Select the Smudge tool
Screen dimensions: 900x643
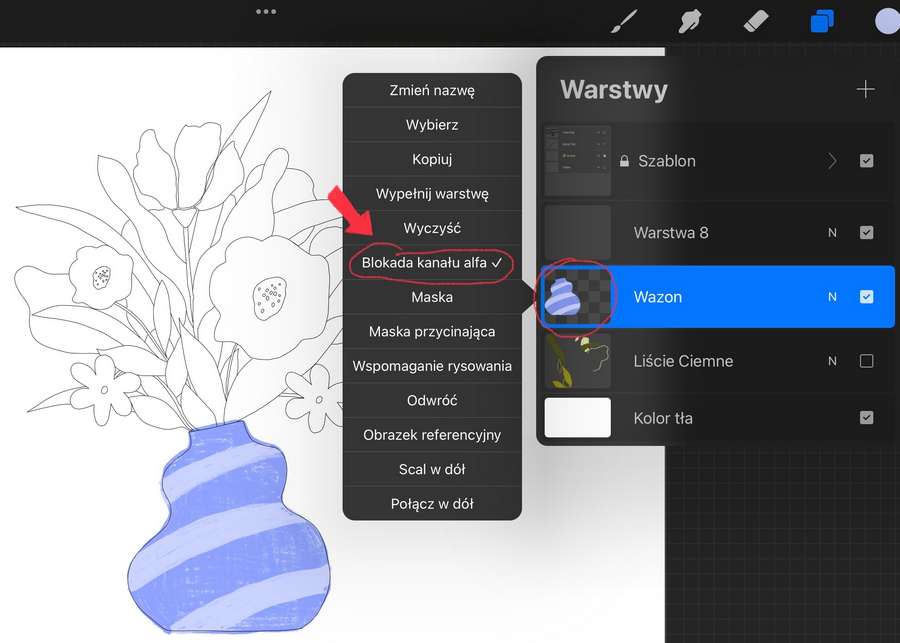[x=689, y=22]
